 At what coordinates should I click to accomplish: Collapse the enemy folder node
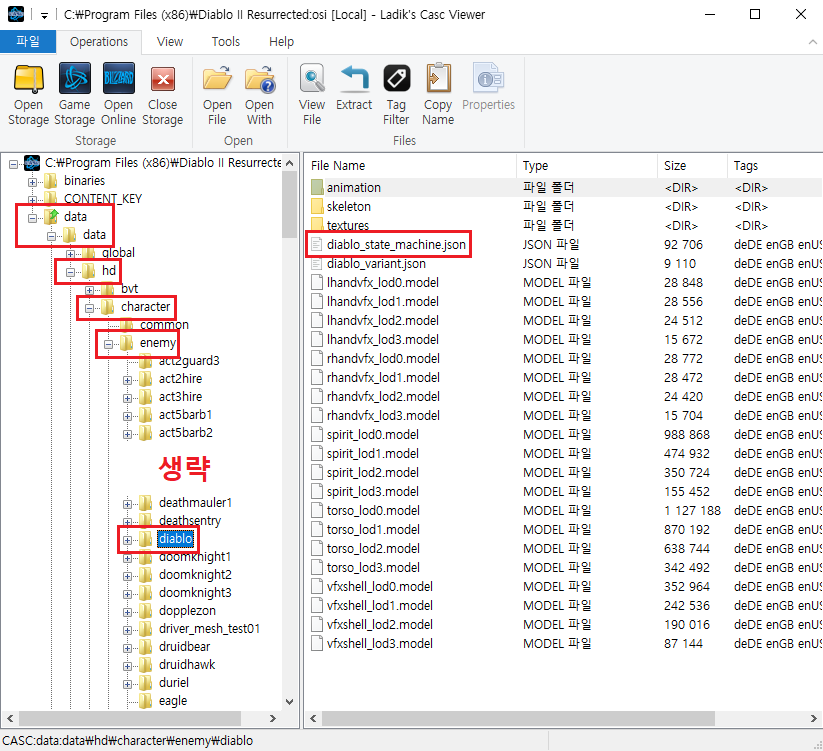[x=108, y=344]
